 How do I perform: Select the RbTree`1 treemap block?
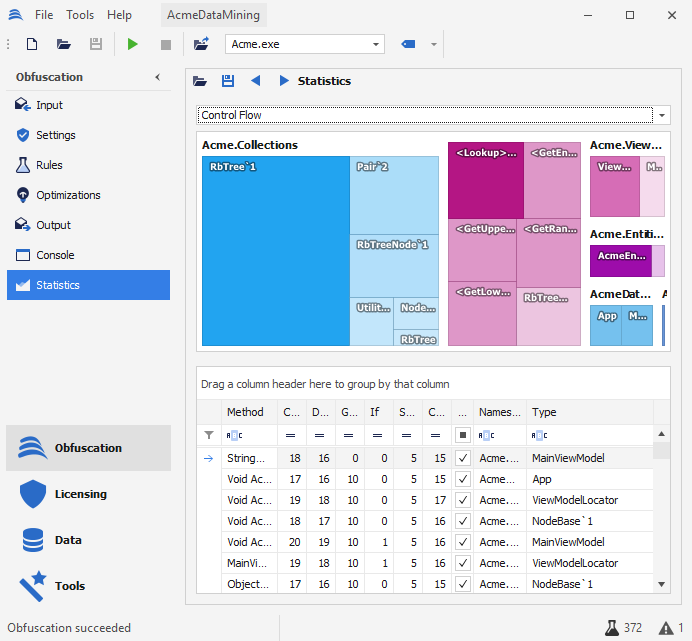click(x=275, y=250)
